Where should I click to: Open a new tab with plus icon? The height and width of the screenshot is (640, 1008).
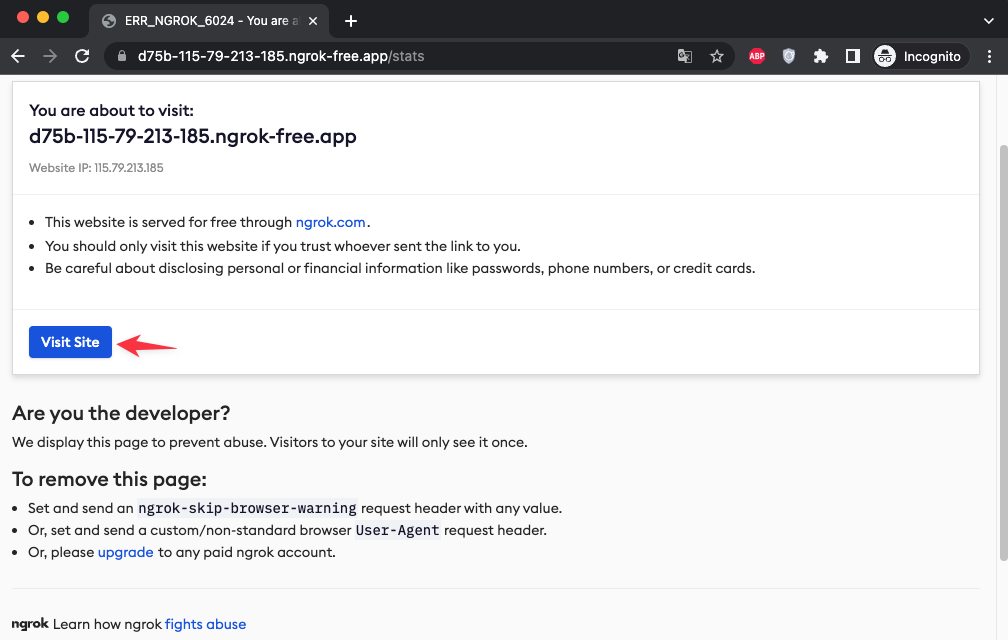[350, 21]
